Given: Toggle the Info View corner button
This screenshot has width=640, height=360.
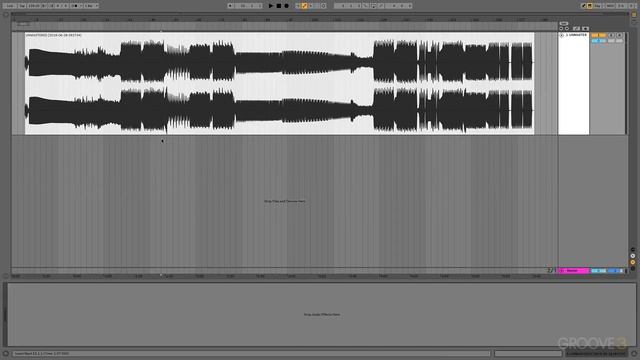Looking at the screenshot, I should pos(6,353).
